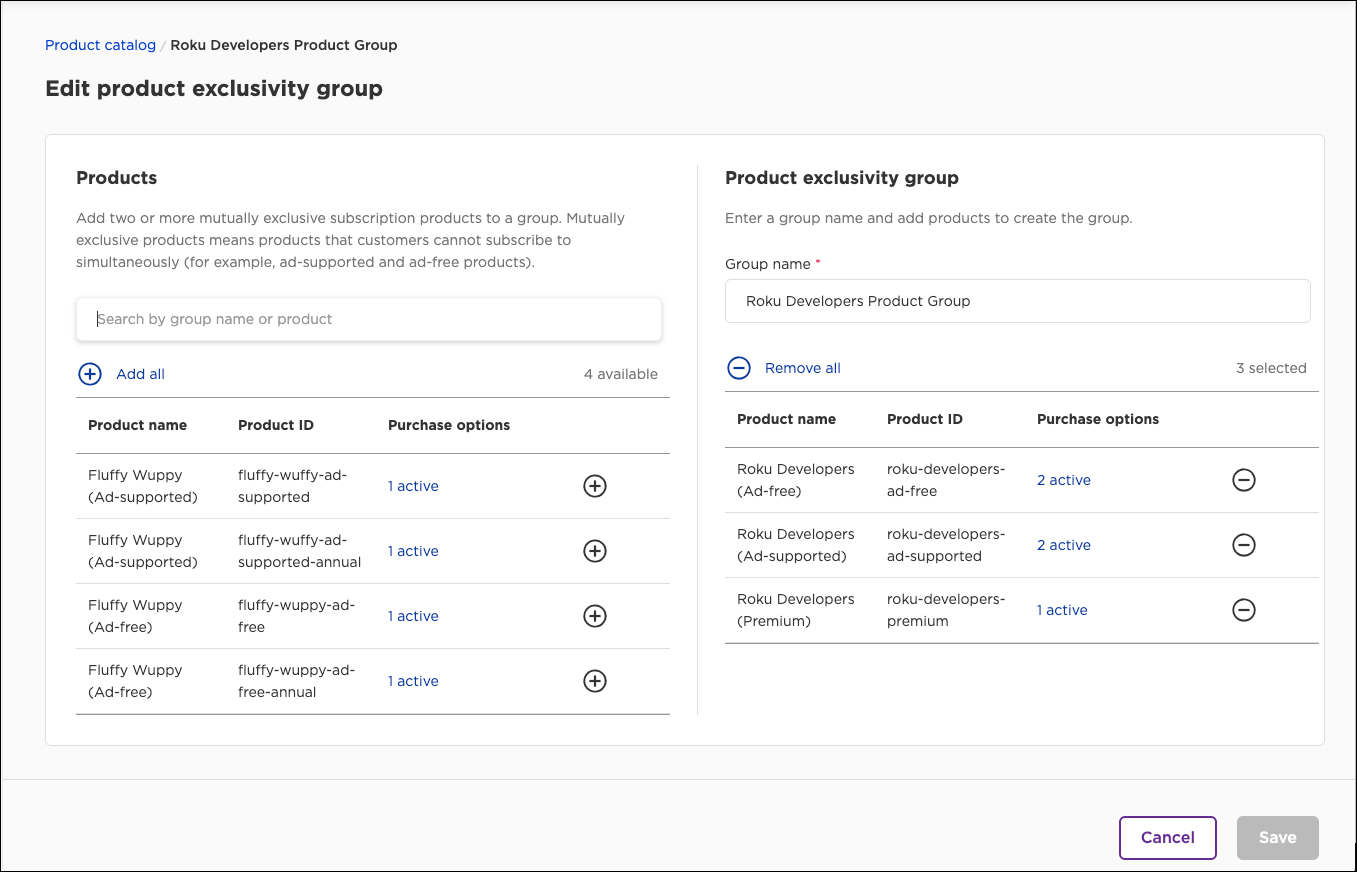Viewport: 1357px width, 872px height.
Task: View 1 active purchase options for fluffy-wuppy-ad-free-annual
Action: pyautogui.click(x=413, y=681)
